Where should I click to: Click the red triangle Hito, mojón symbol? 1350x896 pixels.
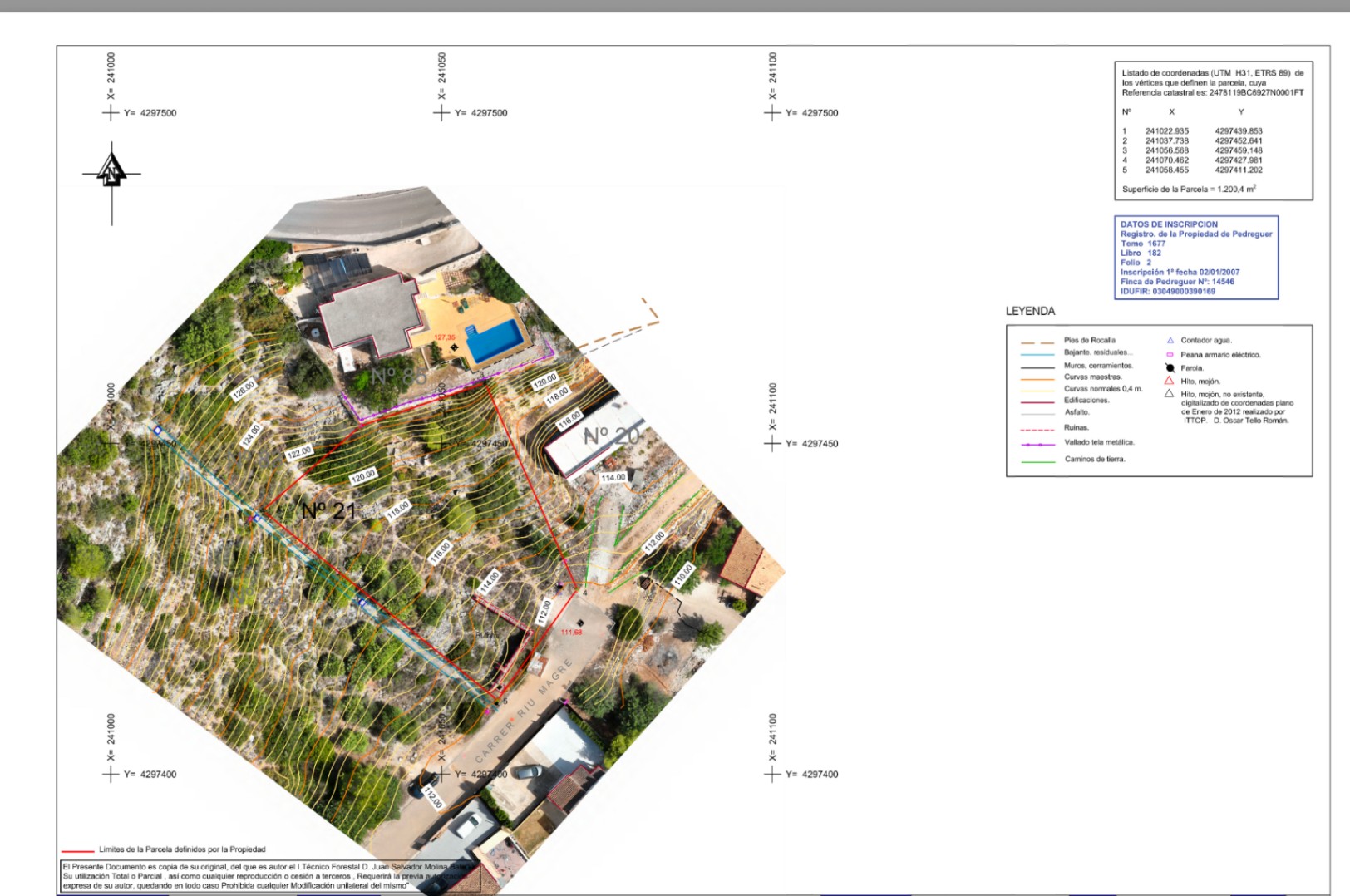[x=1169, y=381]
